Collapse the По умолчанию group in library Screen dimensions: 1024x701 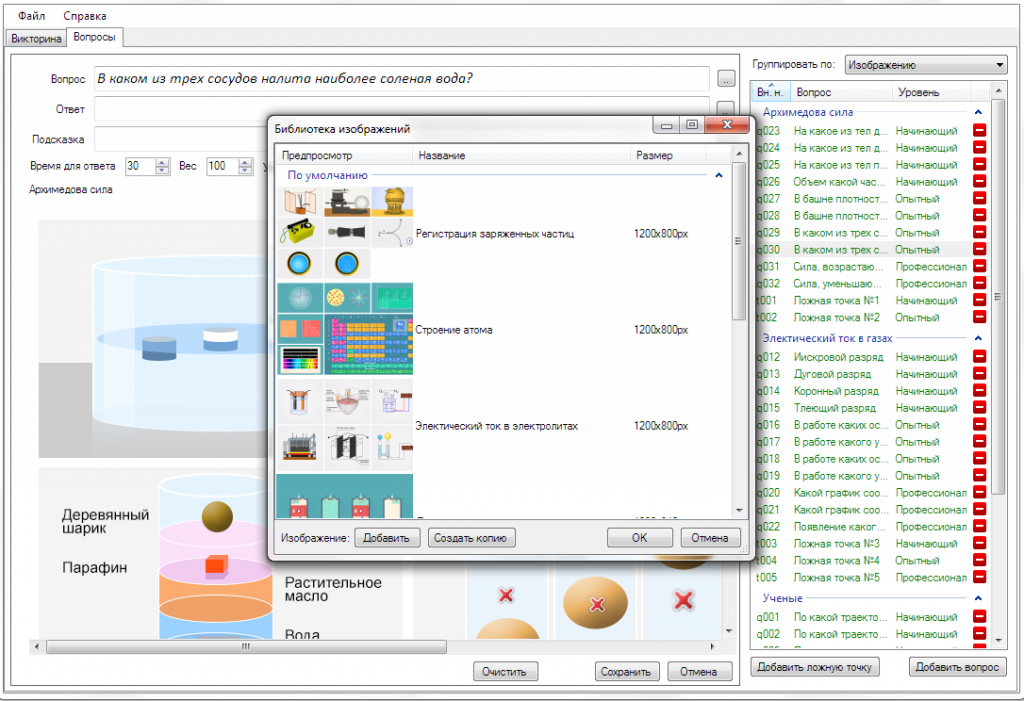pyautogui.click(x=718, y=175)
